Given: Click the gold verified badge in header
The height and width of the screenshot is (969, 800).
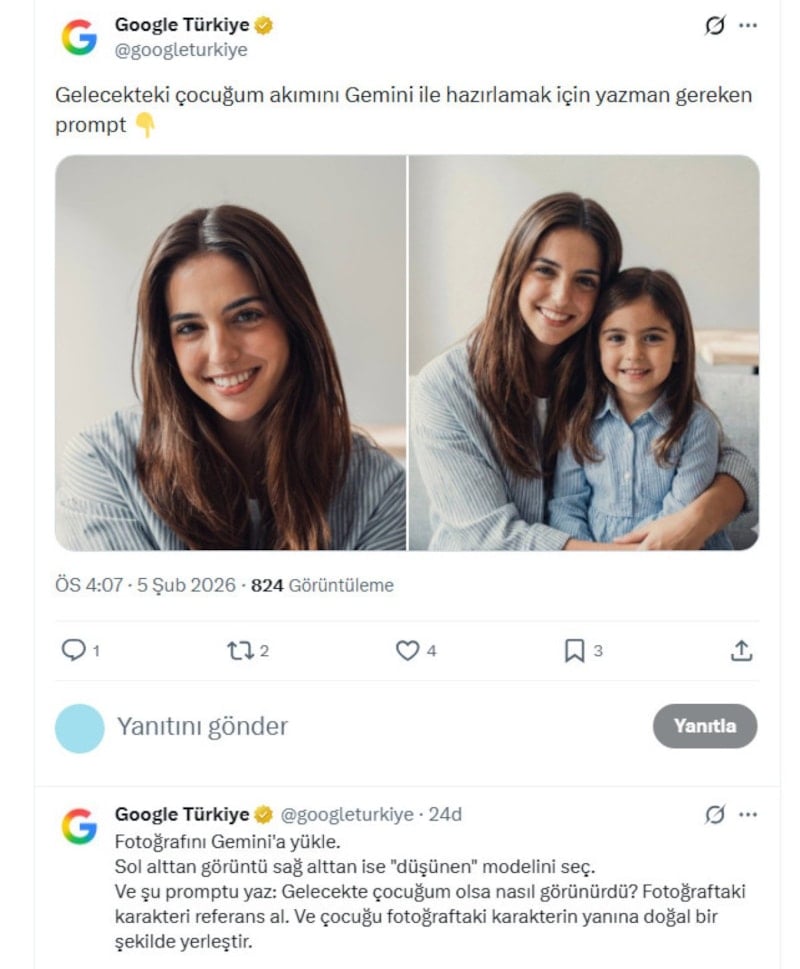Looking at the screenshot, I should [265, 25].
